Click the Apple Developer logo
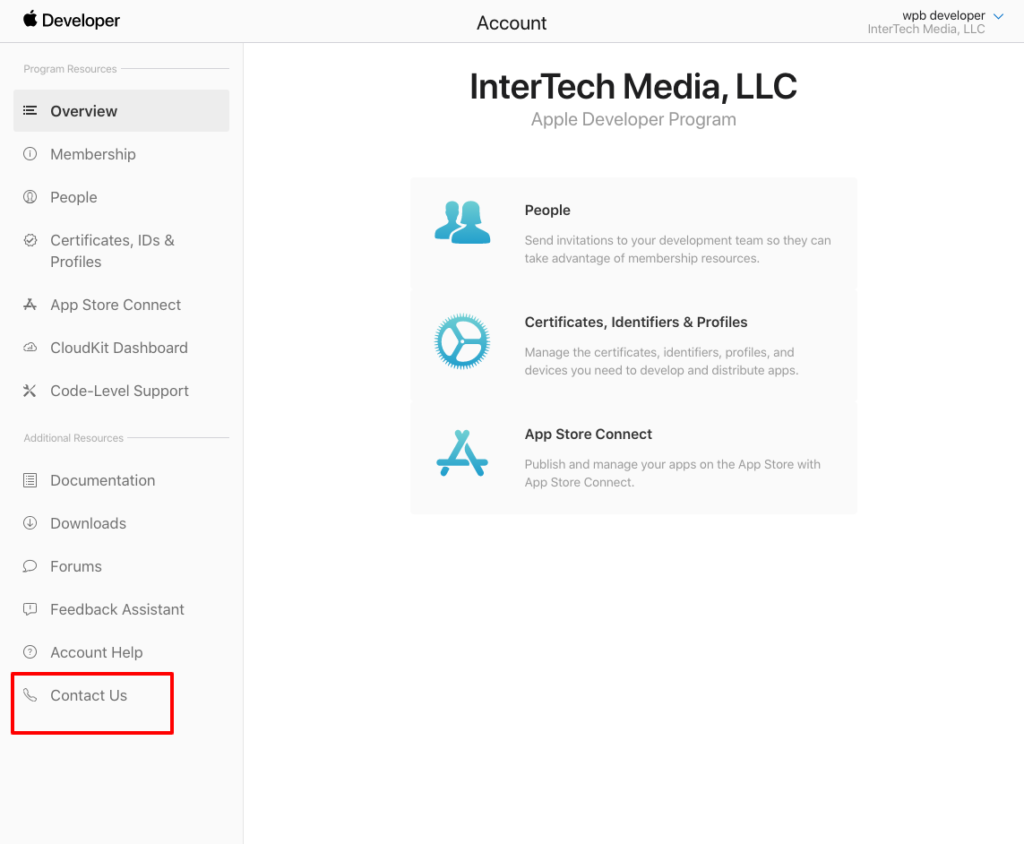Viewport: 1024px width, 844px height. pyautogui.click(x=72, y=20)
